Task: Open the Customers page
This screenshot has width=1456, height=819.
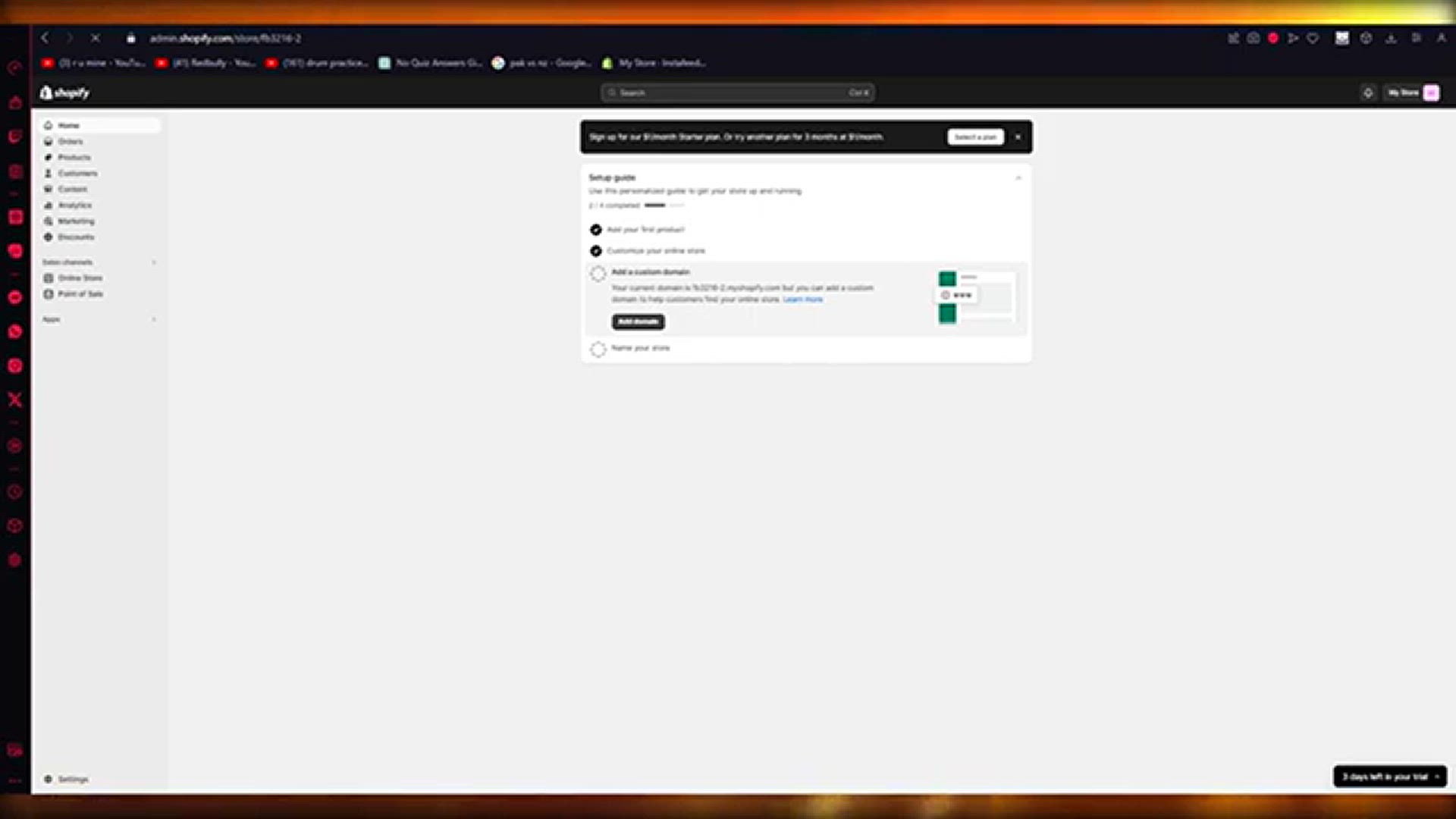Action: click(x=77, y=173)
